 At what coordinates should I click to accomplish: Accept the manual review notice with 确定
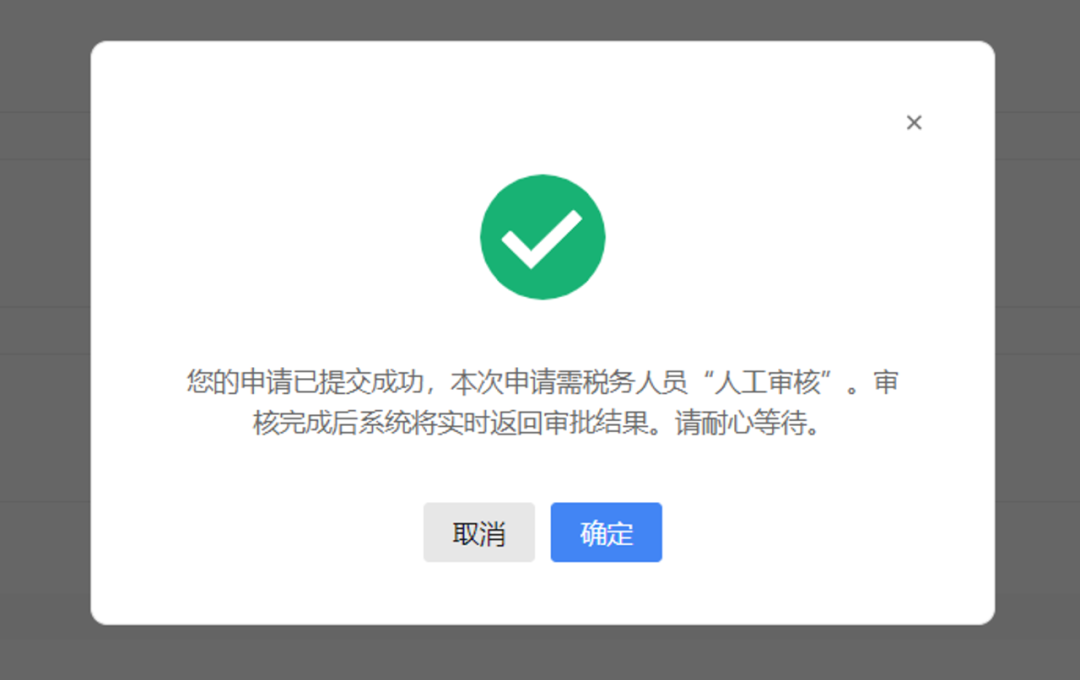click(606, 532)
